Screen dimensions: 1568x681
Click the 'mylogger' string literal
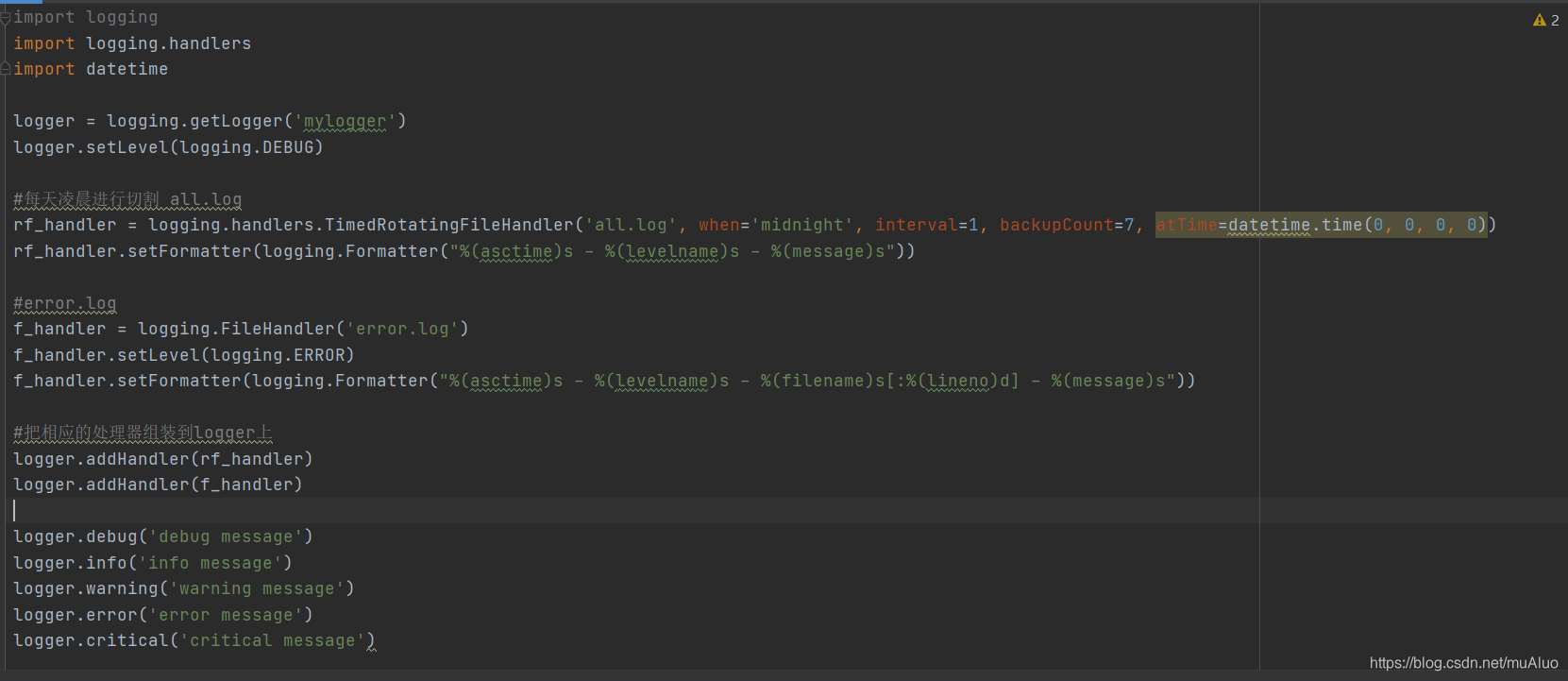345,121
